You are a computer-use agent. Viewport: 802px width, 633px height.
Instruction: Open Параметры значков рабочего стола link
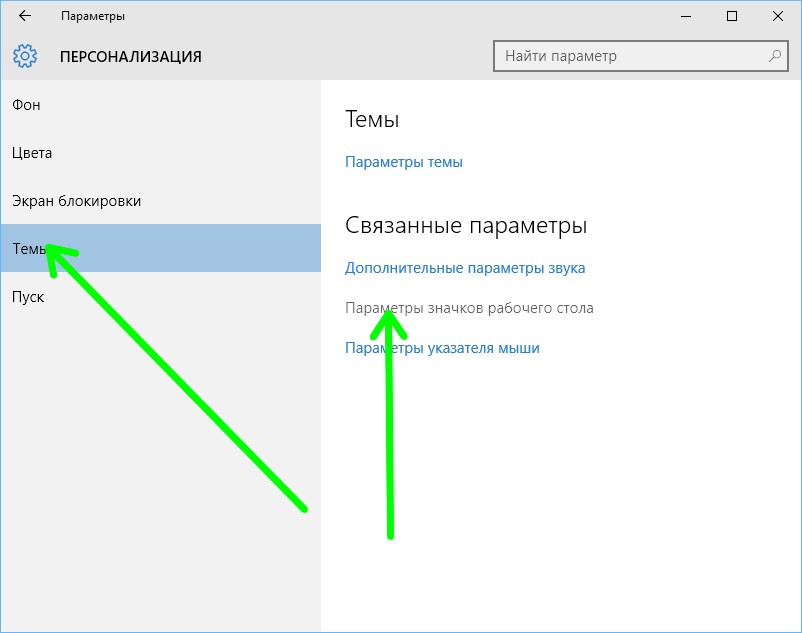(469, 308)
